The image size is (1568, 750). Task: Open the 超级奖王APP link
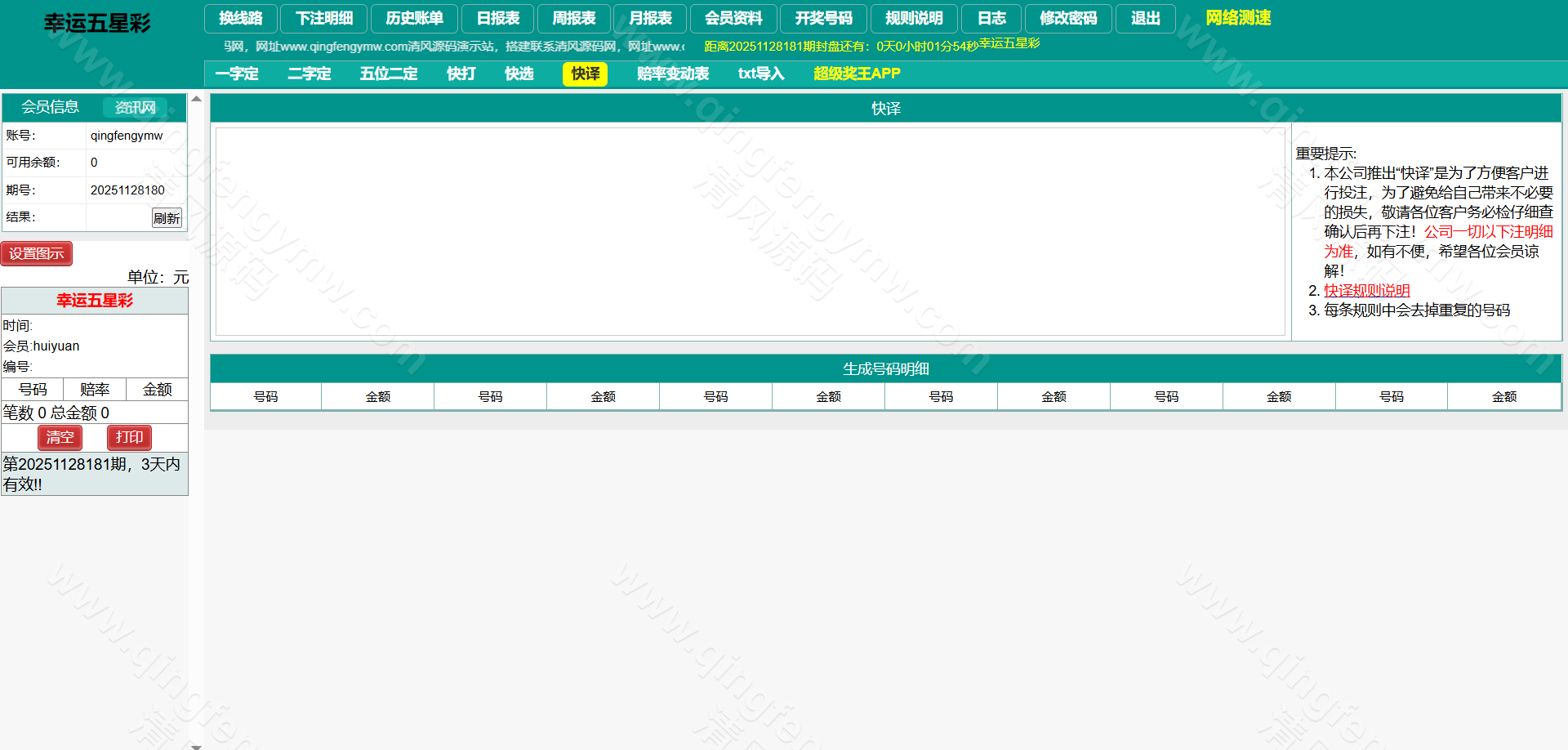pyautogui.click(x=857, y=74)
